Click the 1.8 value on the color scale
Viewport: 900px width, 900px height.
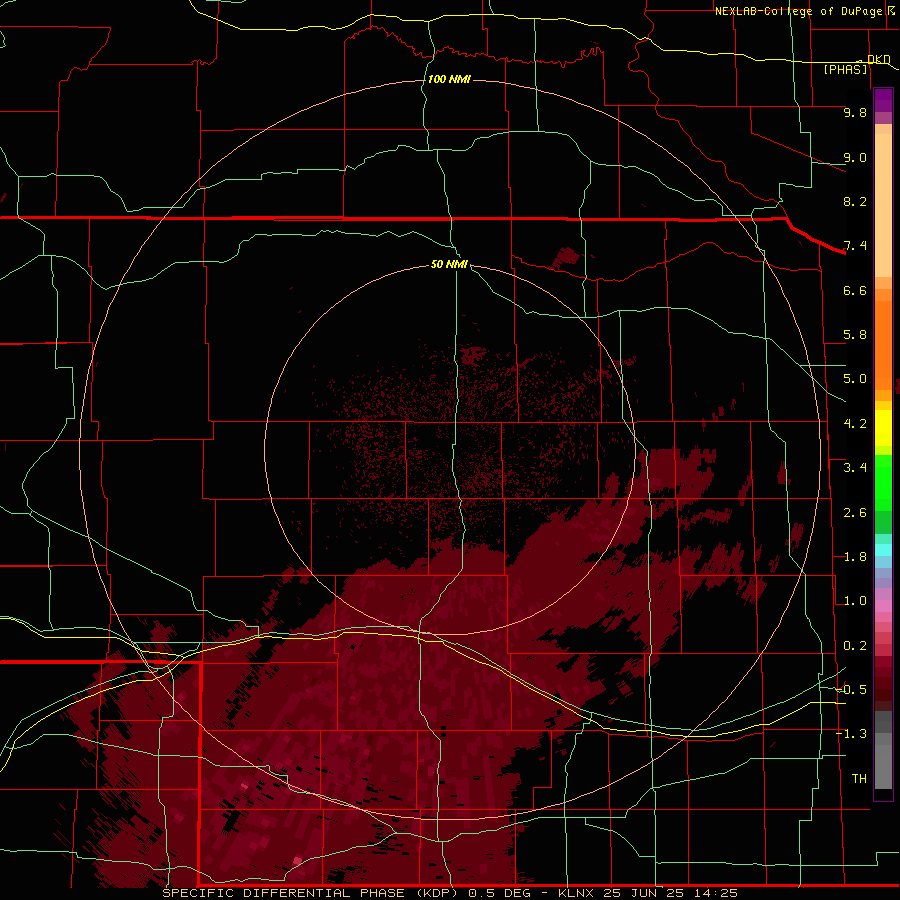click(855, 557)
